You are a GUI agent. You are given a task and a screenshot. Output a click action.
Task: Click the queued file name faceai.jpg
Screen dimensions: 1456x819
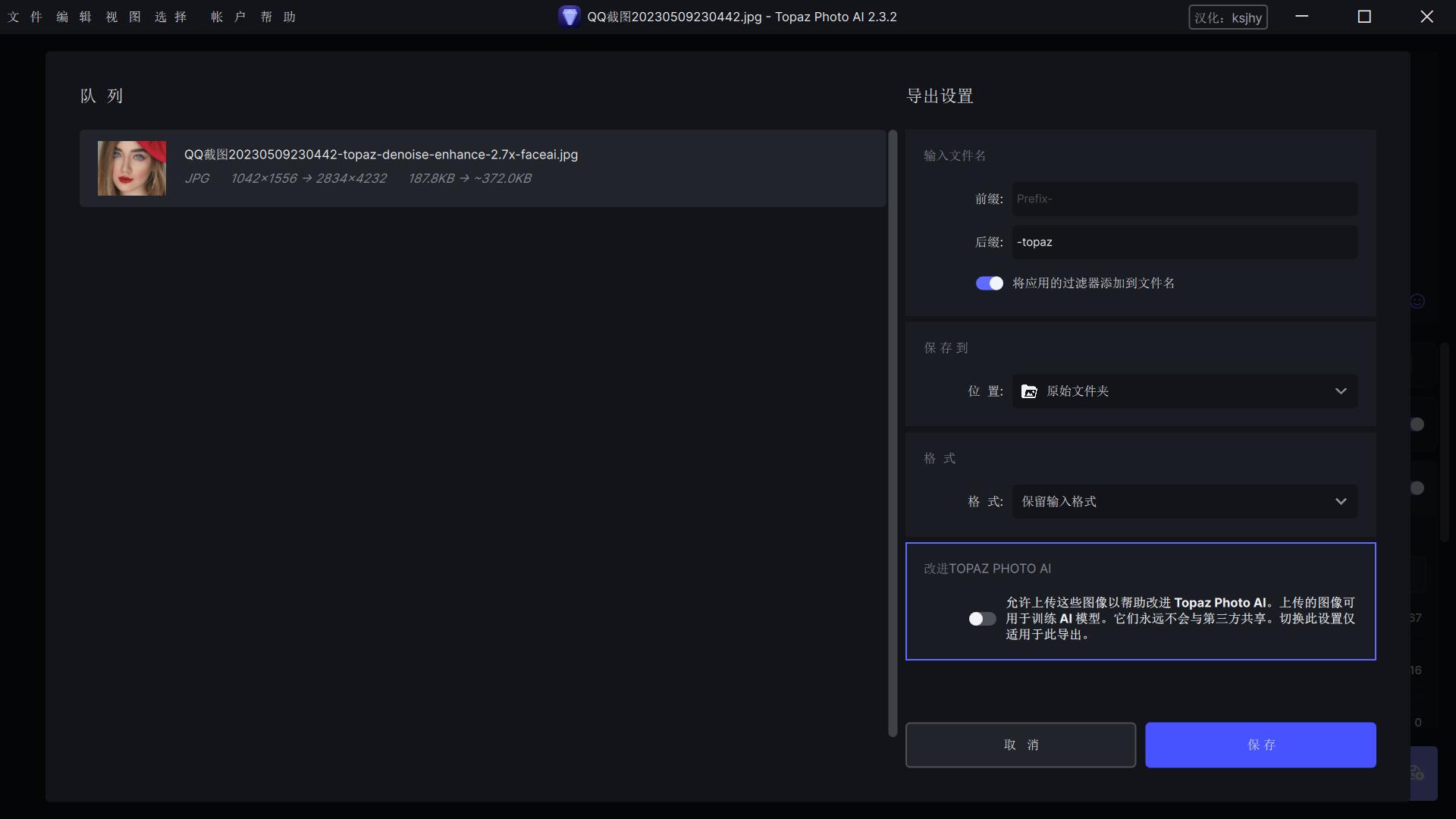point(381,154)
